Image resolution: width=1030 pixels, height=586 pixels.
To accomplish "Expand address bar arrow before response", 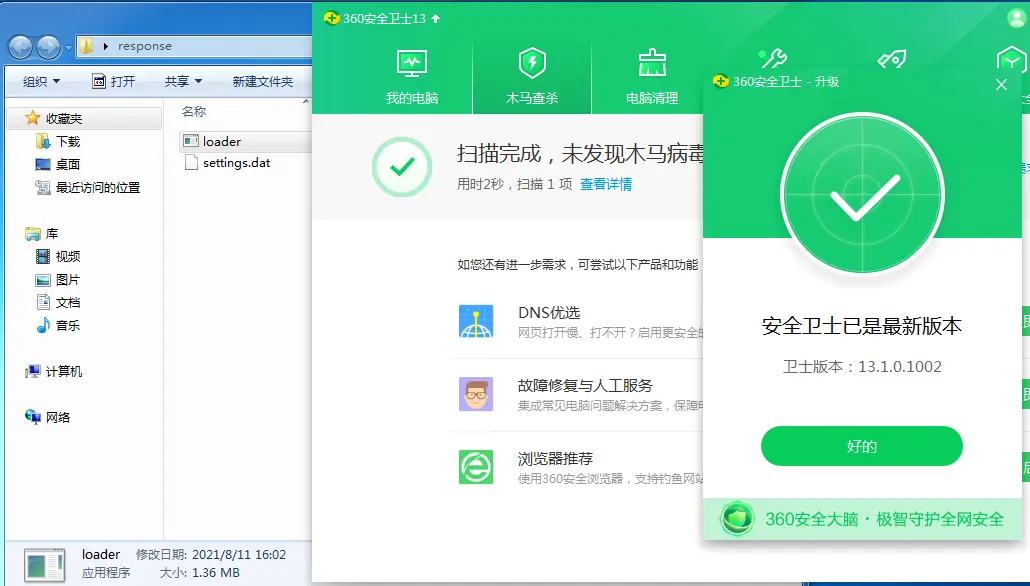I will pos(105,47).
